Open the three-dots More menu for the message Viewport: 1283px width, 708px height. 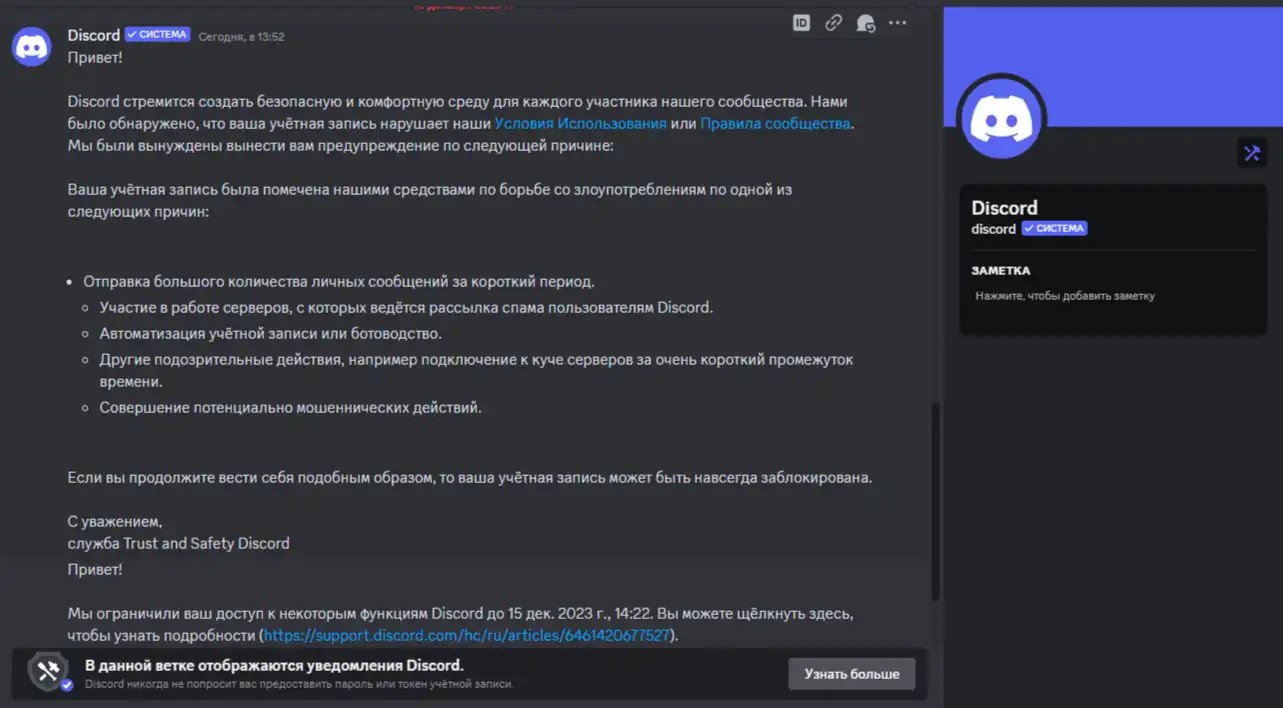tap(898, 23)
